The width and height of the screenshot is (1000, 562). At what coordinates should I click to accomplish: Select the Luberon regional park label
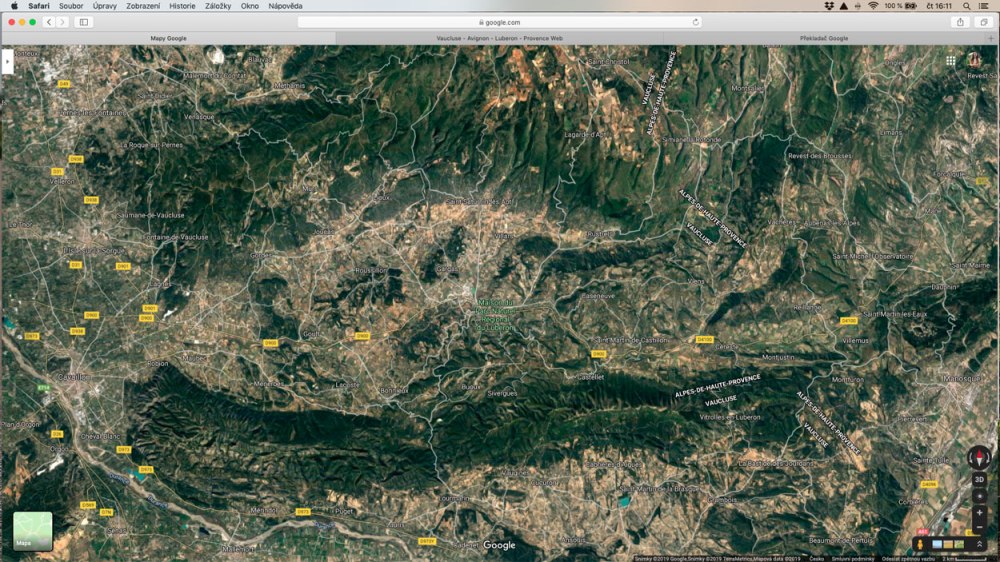(494, 314)
